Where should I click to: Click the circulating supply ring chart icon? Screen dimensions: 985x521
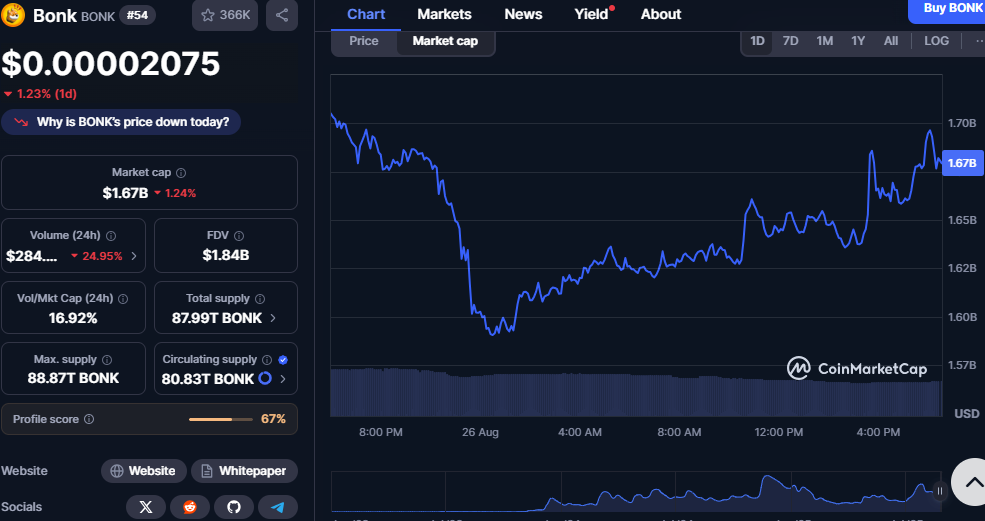click(265, 378)
